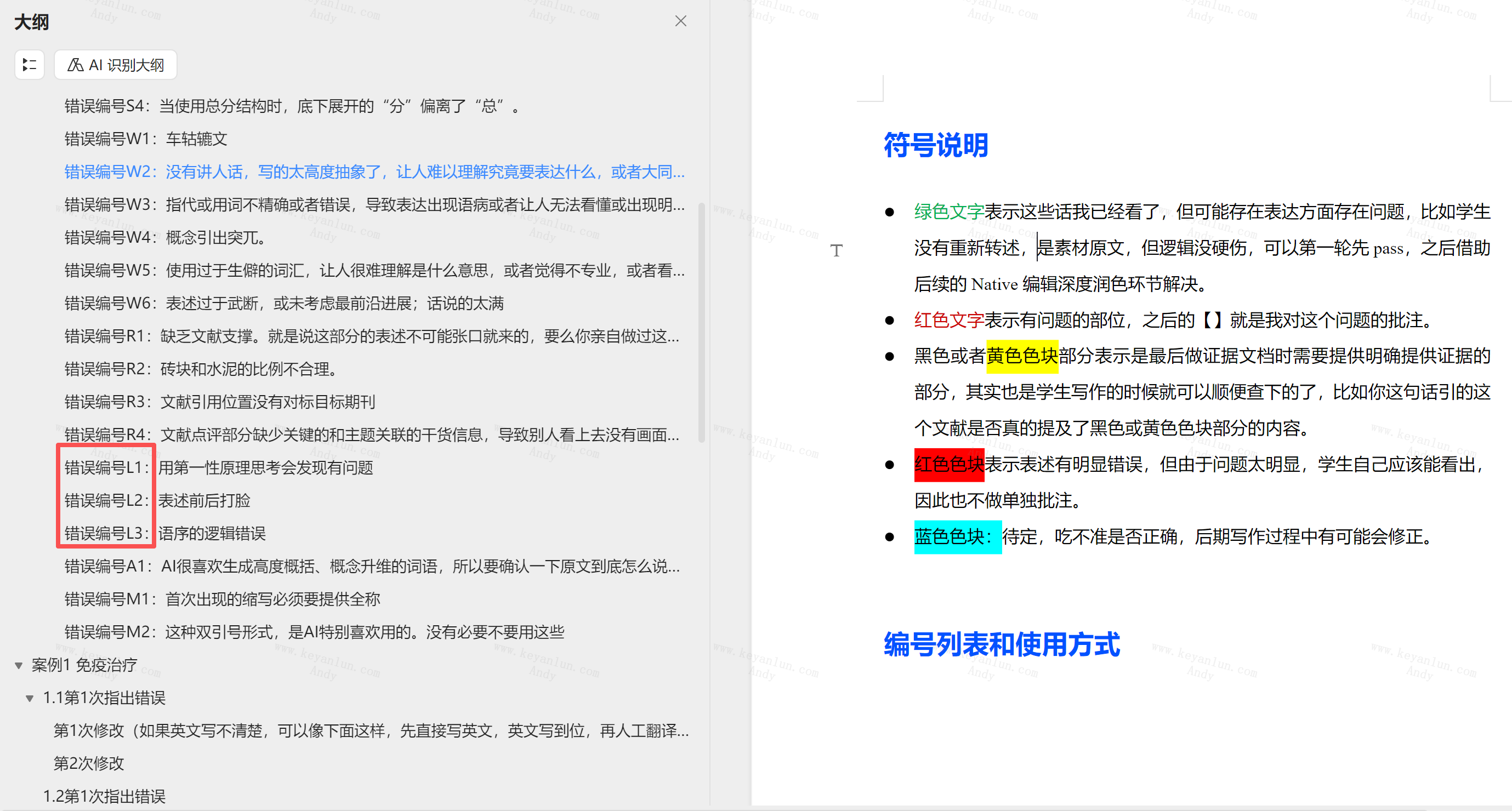Open 1.2第1次指出错误 heading
Viewport: 1512px width, 811px height.
pos(104,796)
